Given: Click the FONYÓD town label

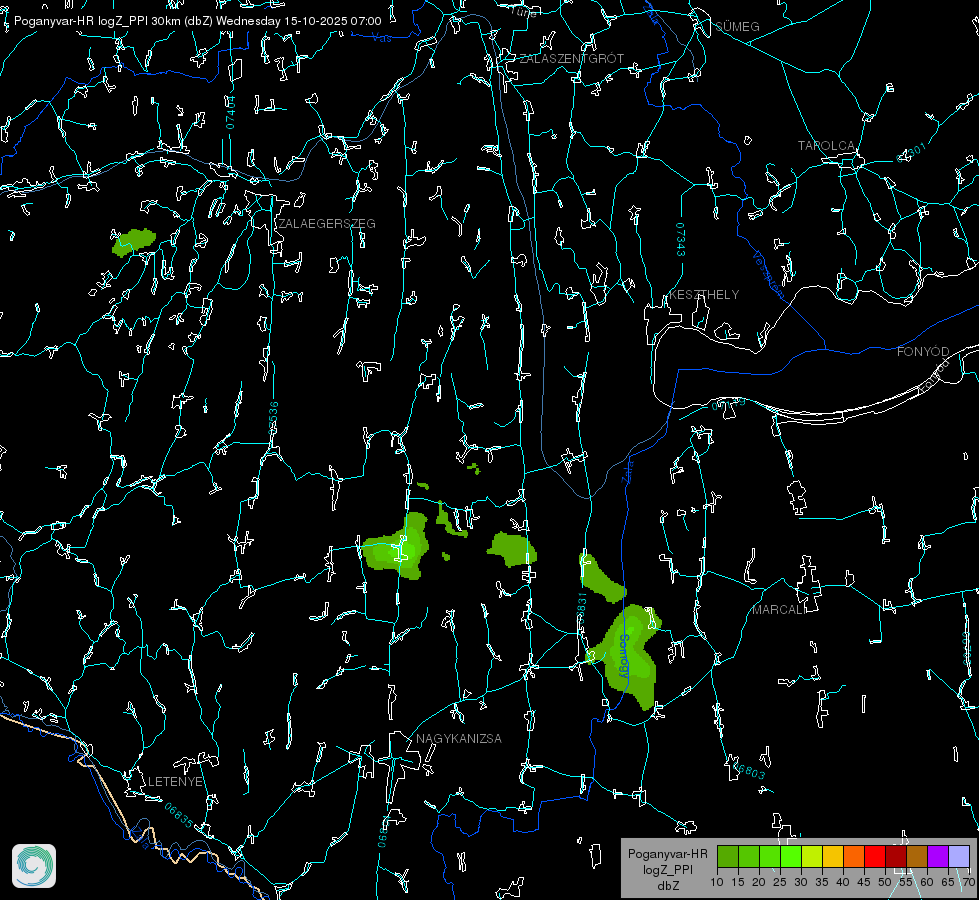Looking at the screenshot, I should coord(923,352).
